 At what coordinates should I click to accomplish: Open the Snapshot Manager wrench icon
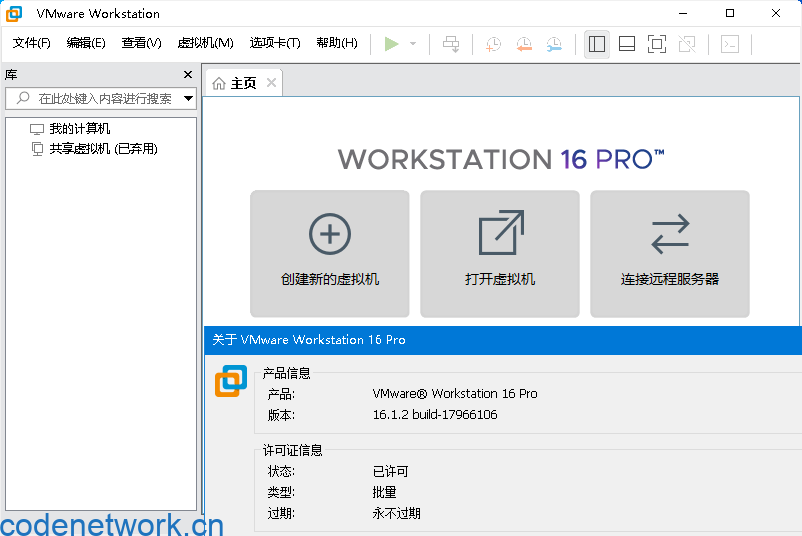pyautogui.click(x=554, y=44)
